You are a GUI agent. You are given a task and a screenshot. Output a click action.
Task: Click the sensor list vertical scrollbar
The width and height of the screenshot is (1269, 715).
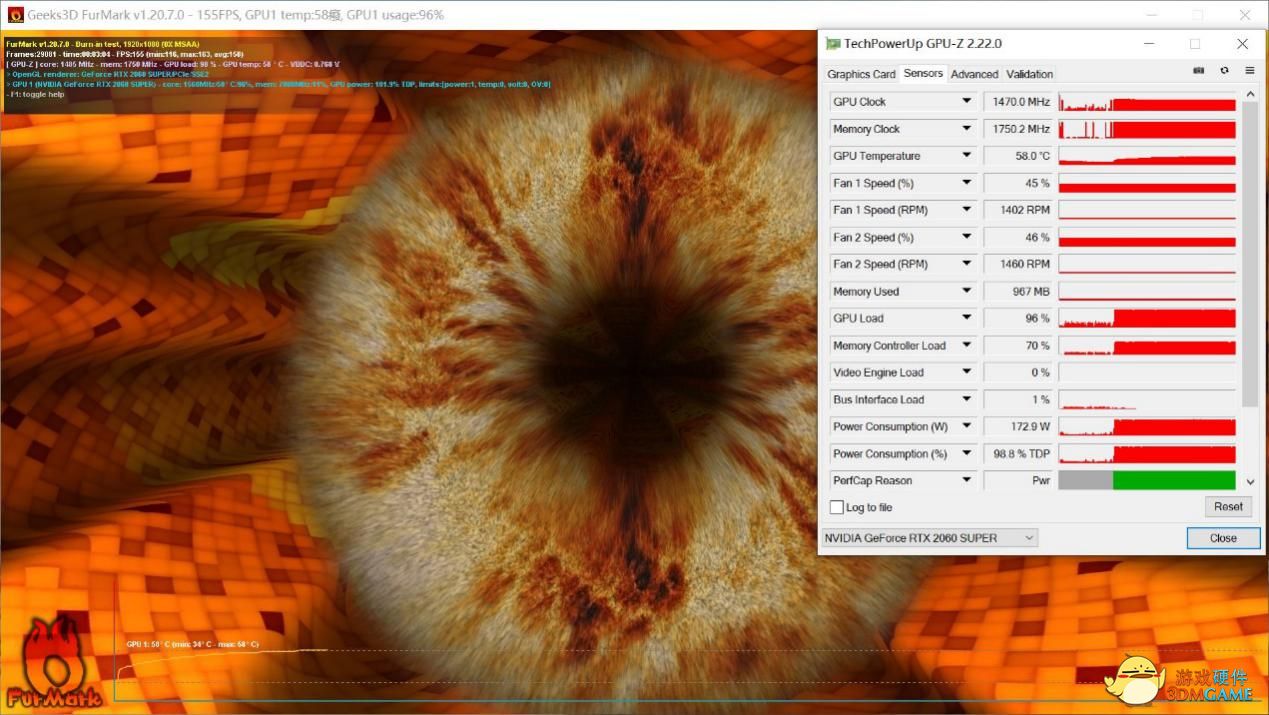pos(1250,255)
